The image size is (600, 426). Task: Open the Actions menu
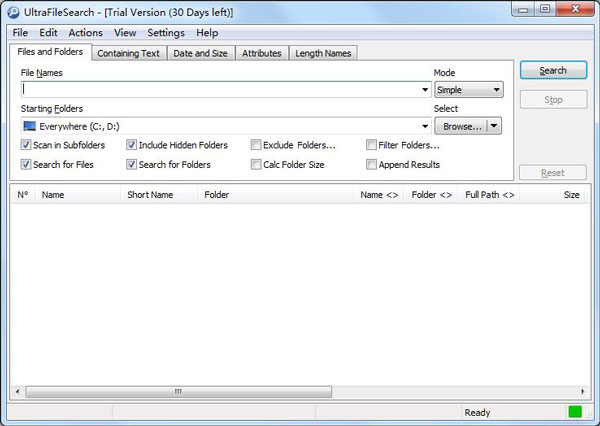coord(85,33)
